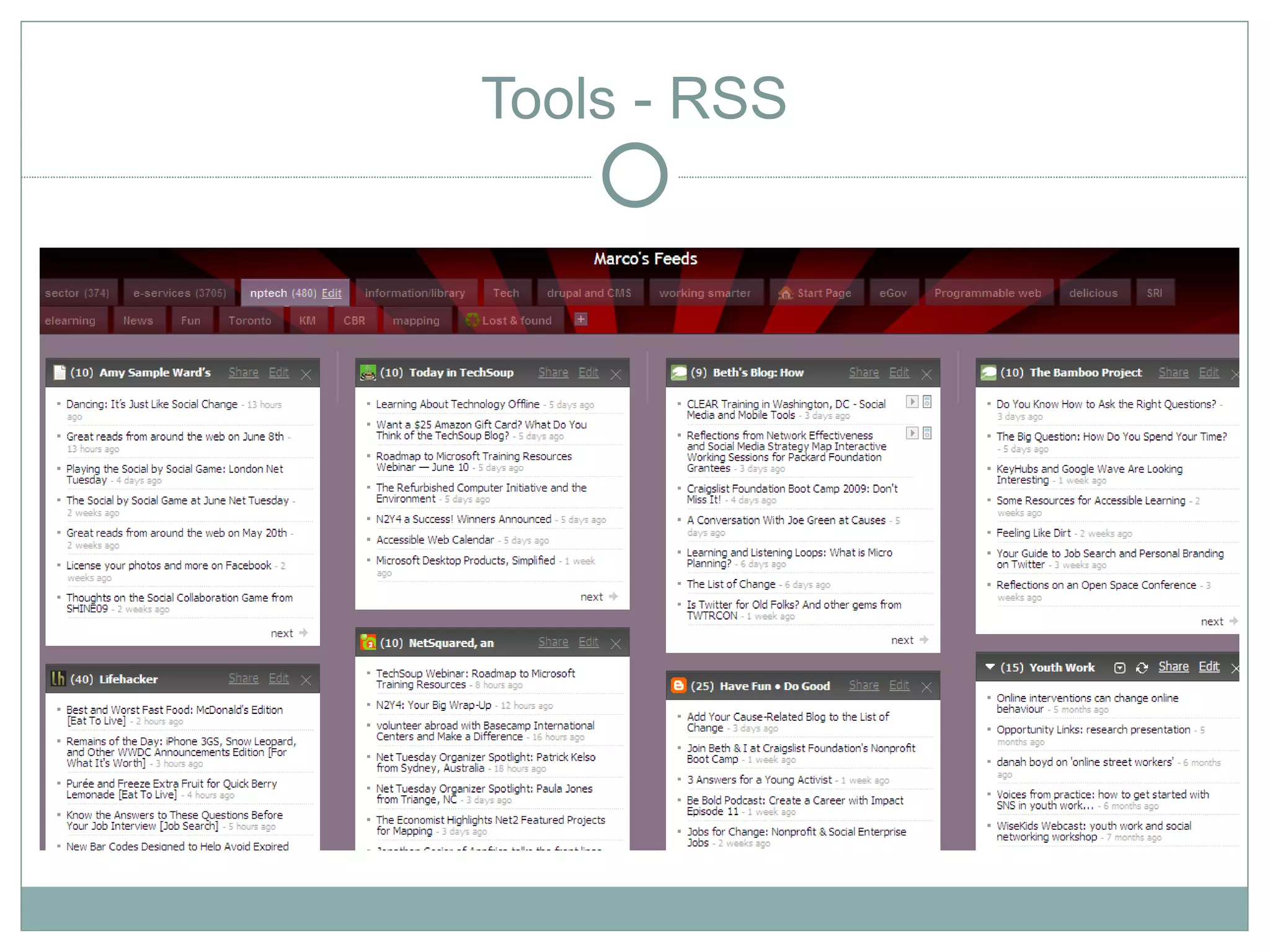Click the play icon beside CLEAR Training post

coord(912,402)
